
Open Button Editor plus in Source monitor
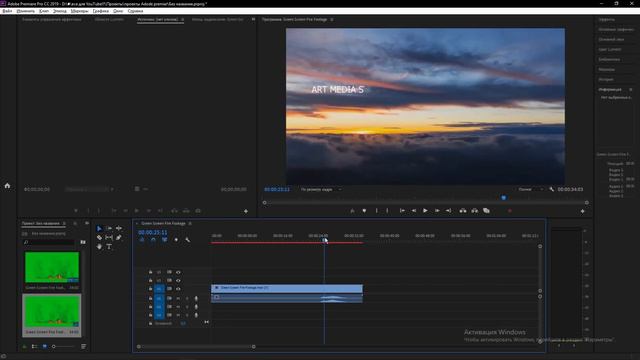pos(246,211)
